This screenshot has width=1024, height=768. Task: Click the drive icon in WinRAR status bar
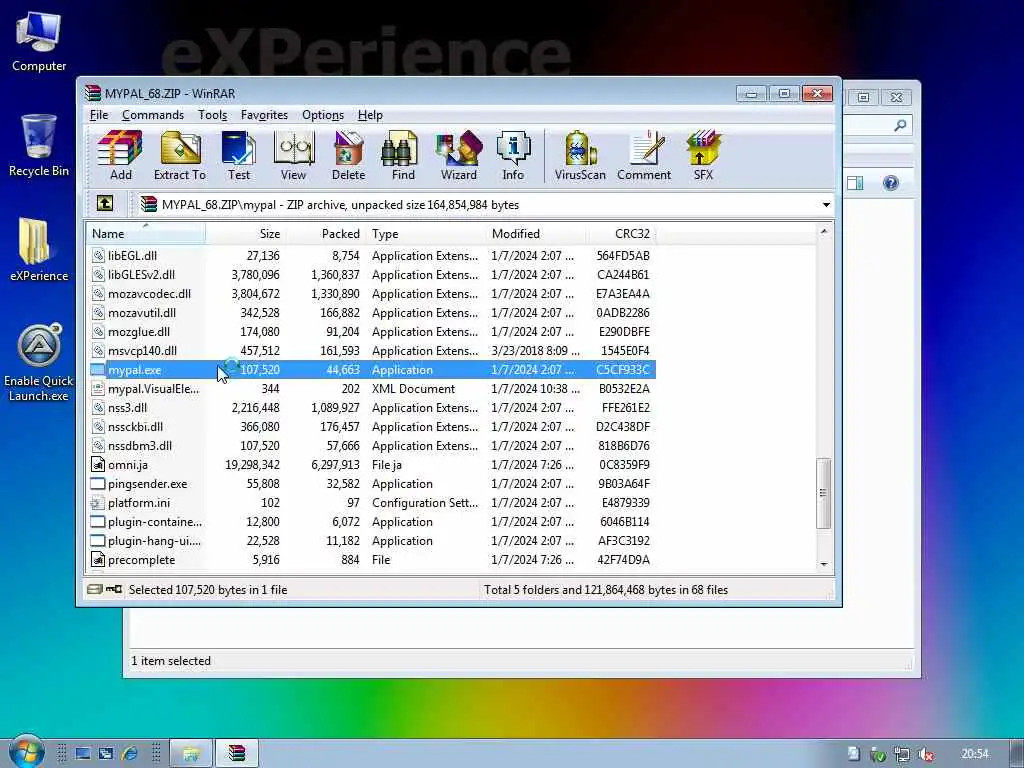[95, 589]
